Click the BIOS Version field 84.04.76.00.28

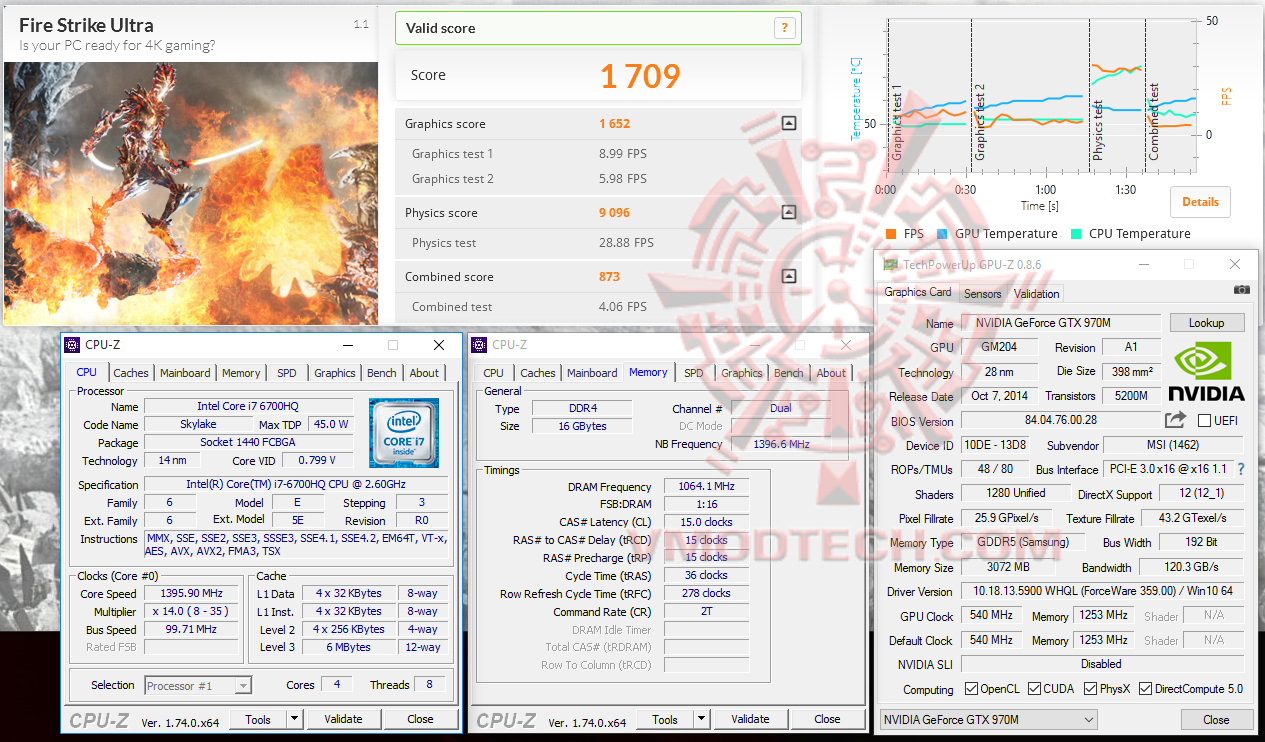click(x=1061, y=421)
